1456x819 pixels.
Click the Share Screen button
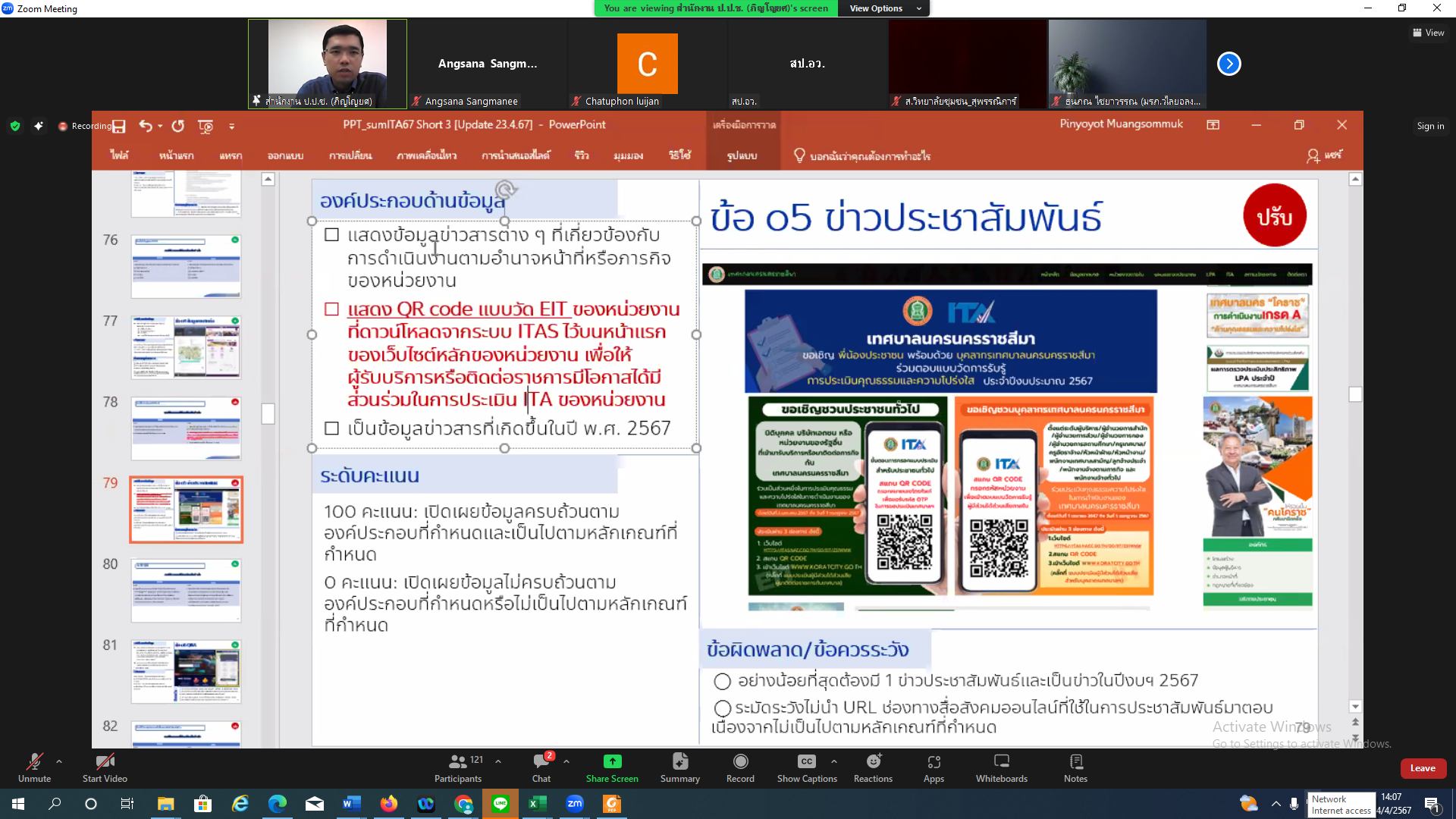612,767
